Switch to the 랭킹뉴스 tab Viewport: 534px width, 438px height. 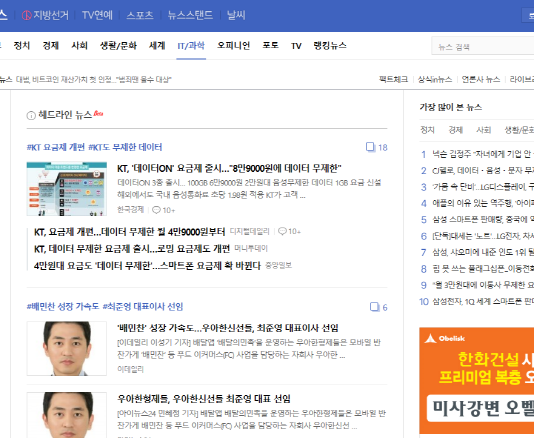tap(330, 46)
